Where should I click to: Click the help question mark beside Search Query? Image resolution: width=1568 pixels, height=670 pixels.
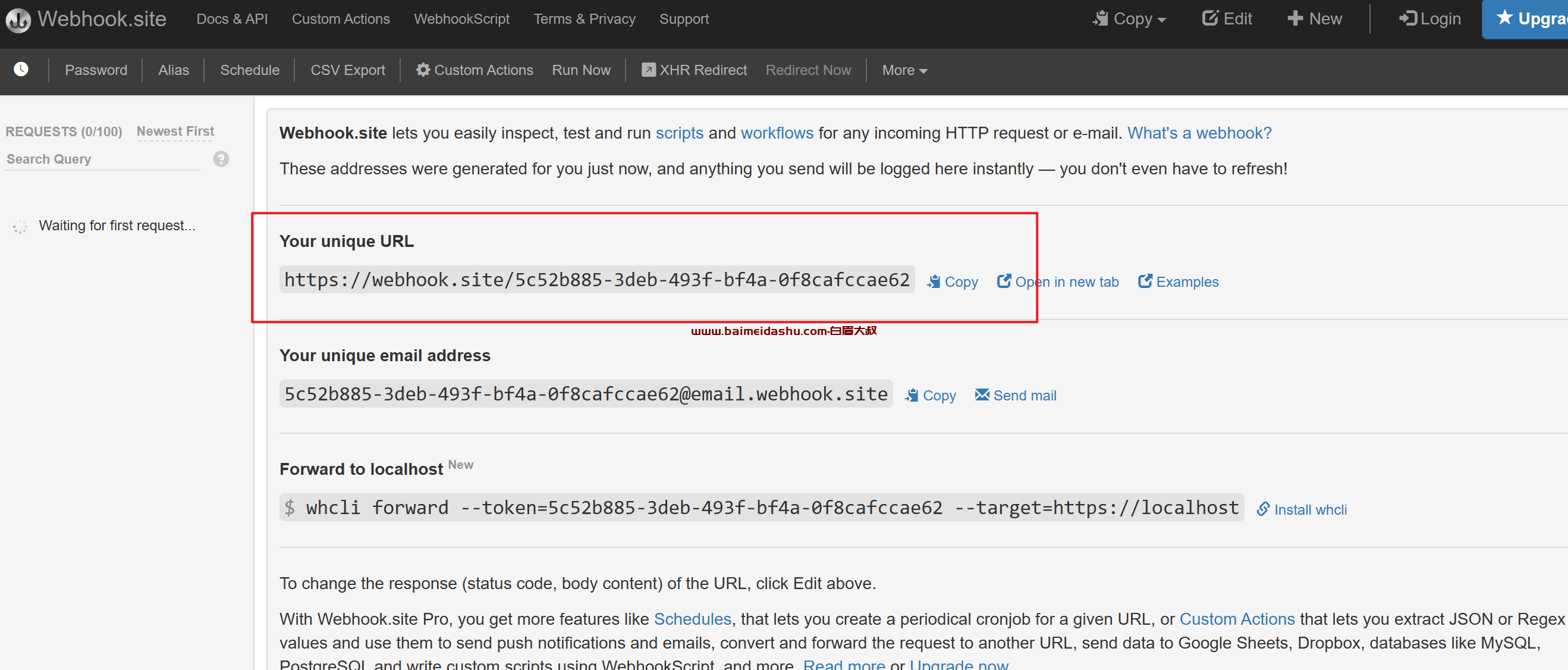click(221, 159)
